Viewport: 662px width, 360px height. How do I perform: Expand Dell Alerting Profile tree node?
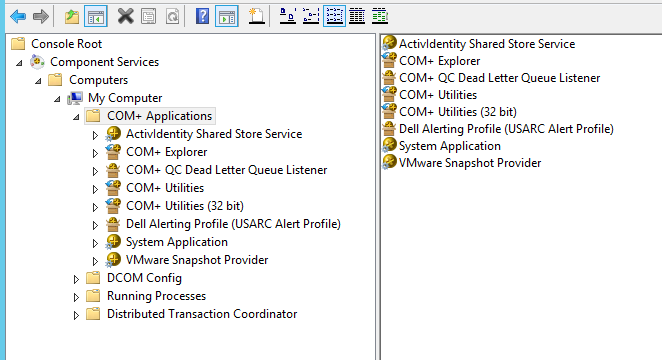tap(95, 225)
